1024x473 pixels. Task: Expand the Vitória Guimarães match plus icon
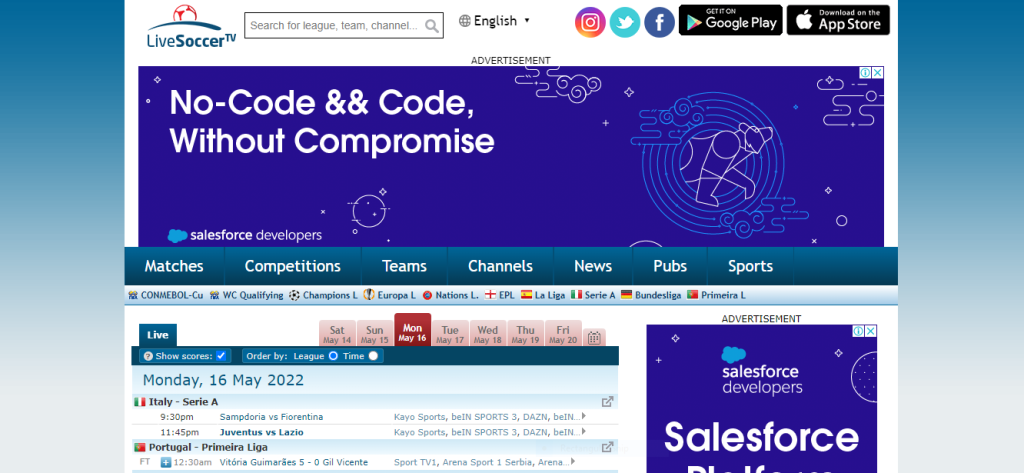(x=166, y=463)
